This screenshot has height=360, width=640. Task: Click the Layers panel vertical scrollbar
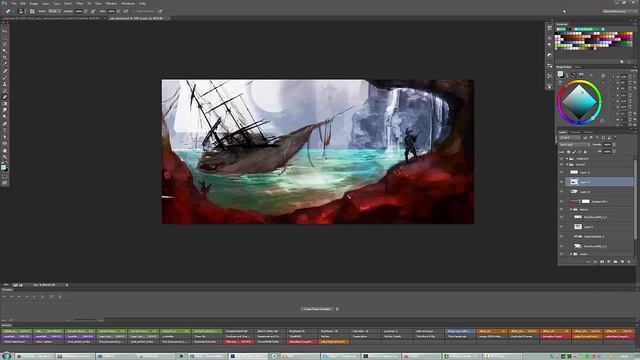point(635,200)
